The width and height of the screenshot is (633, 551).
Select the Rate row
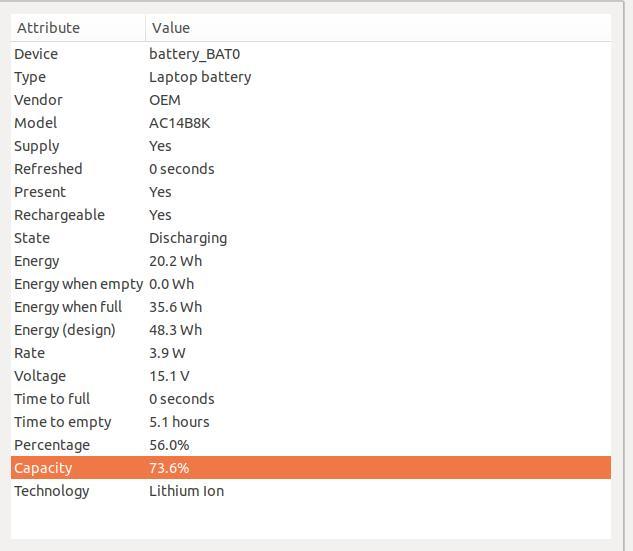pos(311,353)
